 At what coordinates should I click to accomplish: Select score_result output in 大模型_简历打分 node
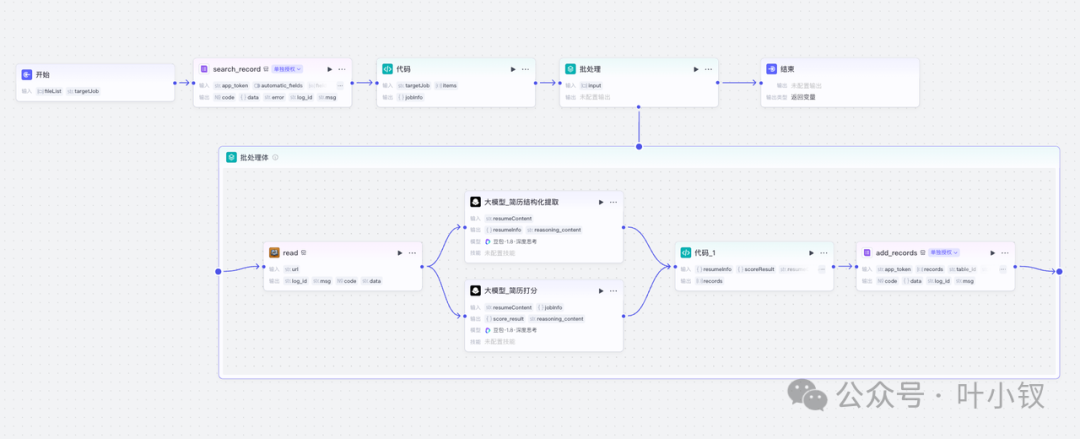pyautogui.click(x=506, y=318)
